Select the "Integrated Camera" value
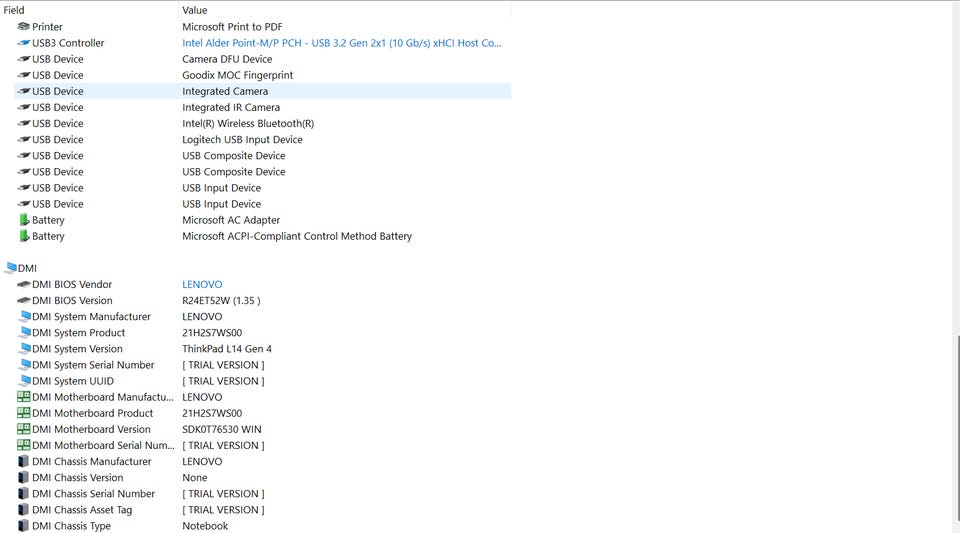The height and width of the screenshot is (533, 960). [225, 91]
